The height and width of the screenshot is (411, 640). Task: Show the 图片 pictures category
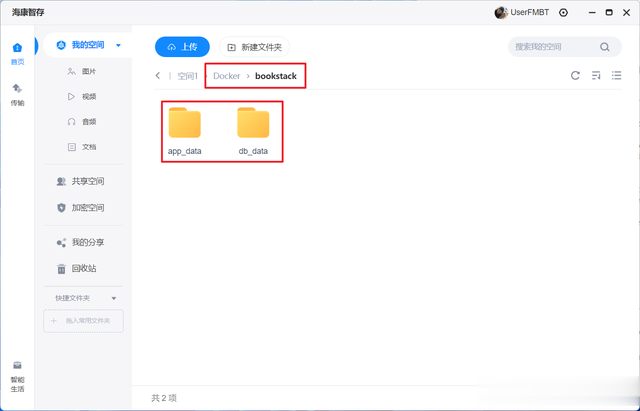[82, 71]
